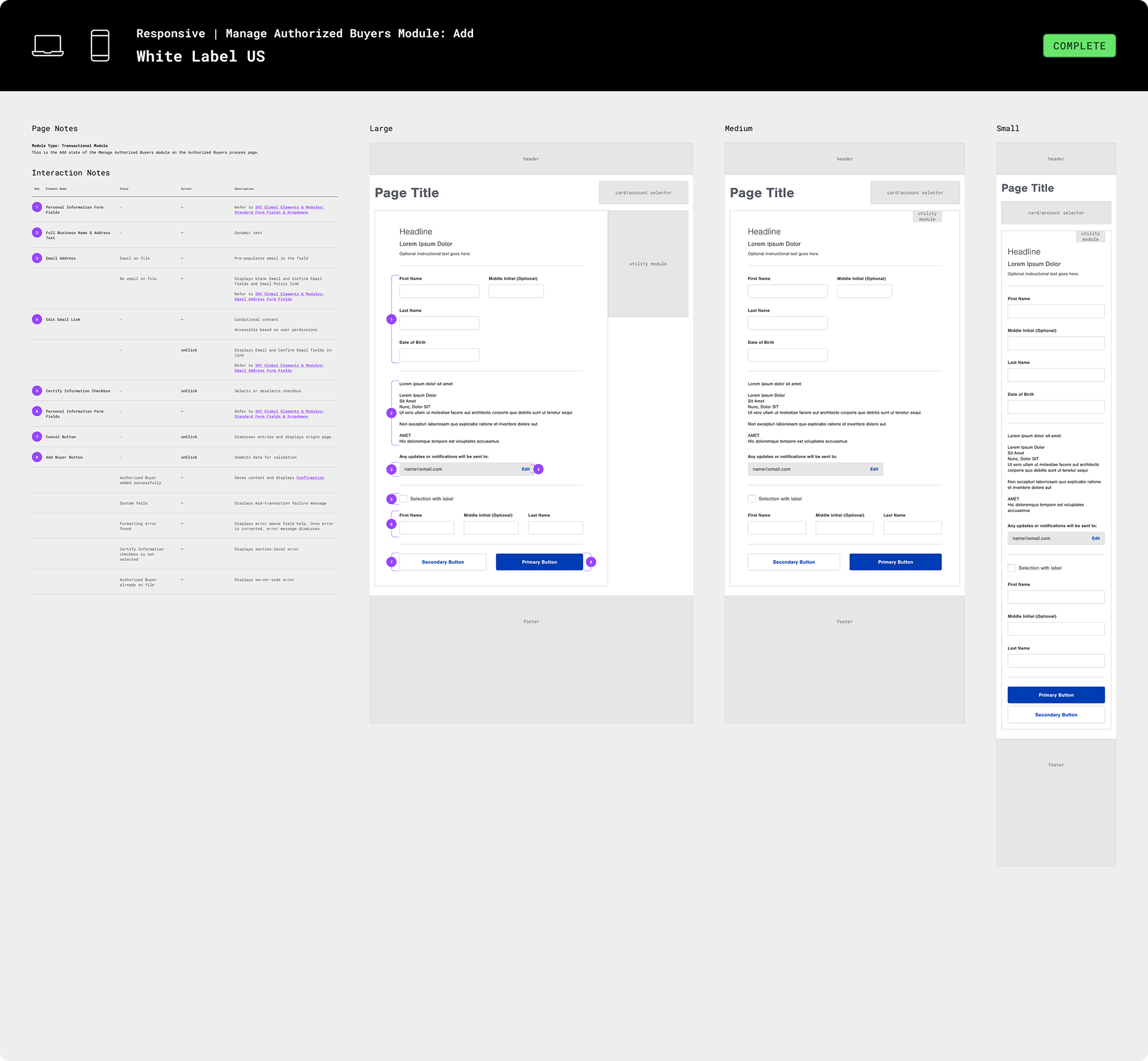Open card/account selector in Medium layout
This screenshot has height=1061, width=1148.
click(x=915, y=193)
